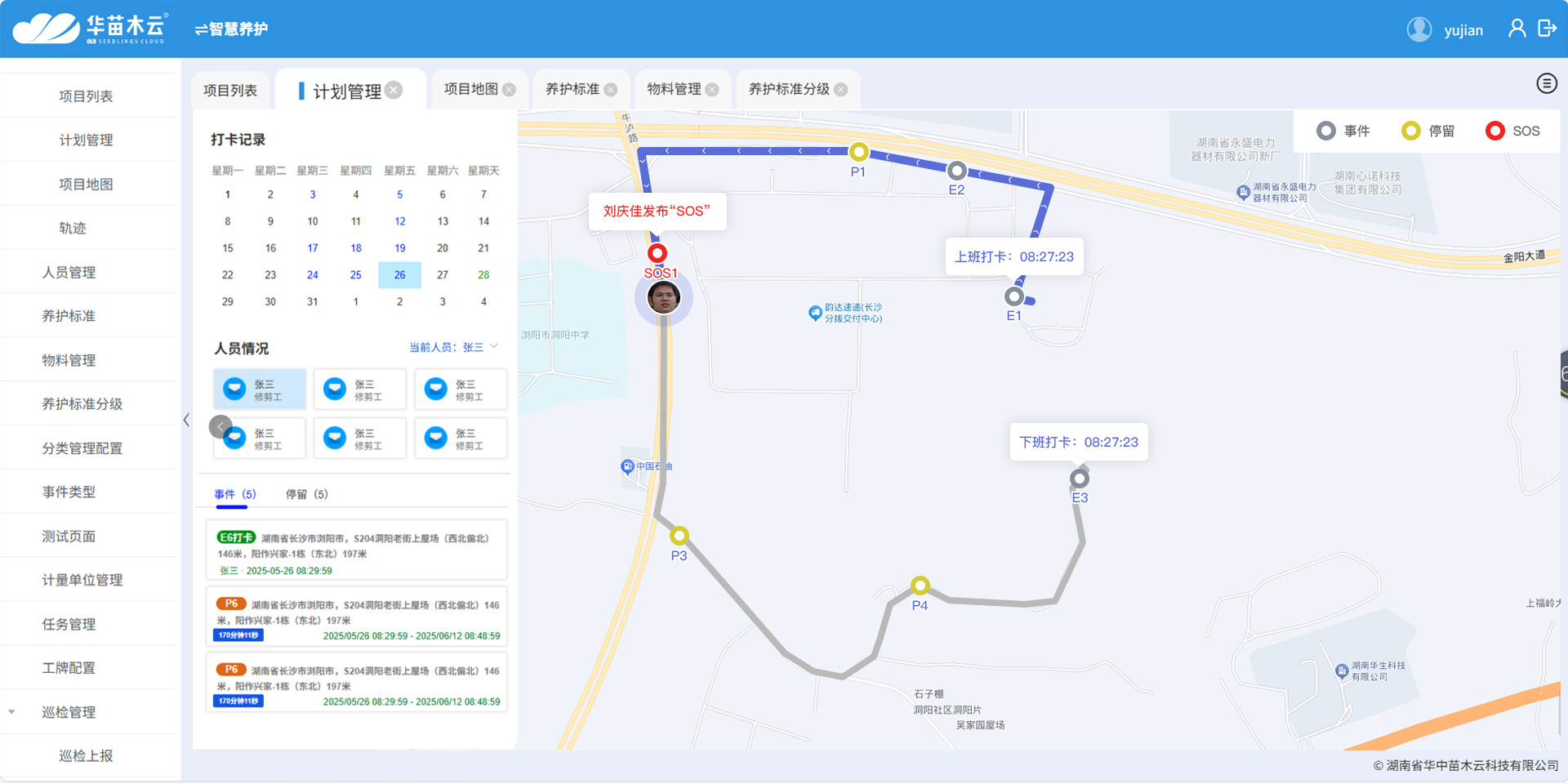Screen dimensions: 1568x784
Task: Expand the 巡检管理 sidebar group
Action: (69, 712)
